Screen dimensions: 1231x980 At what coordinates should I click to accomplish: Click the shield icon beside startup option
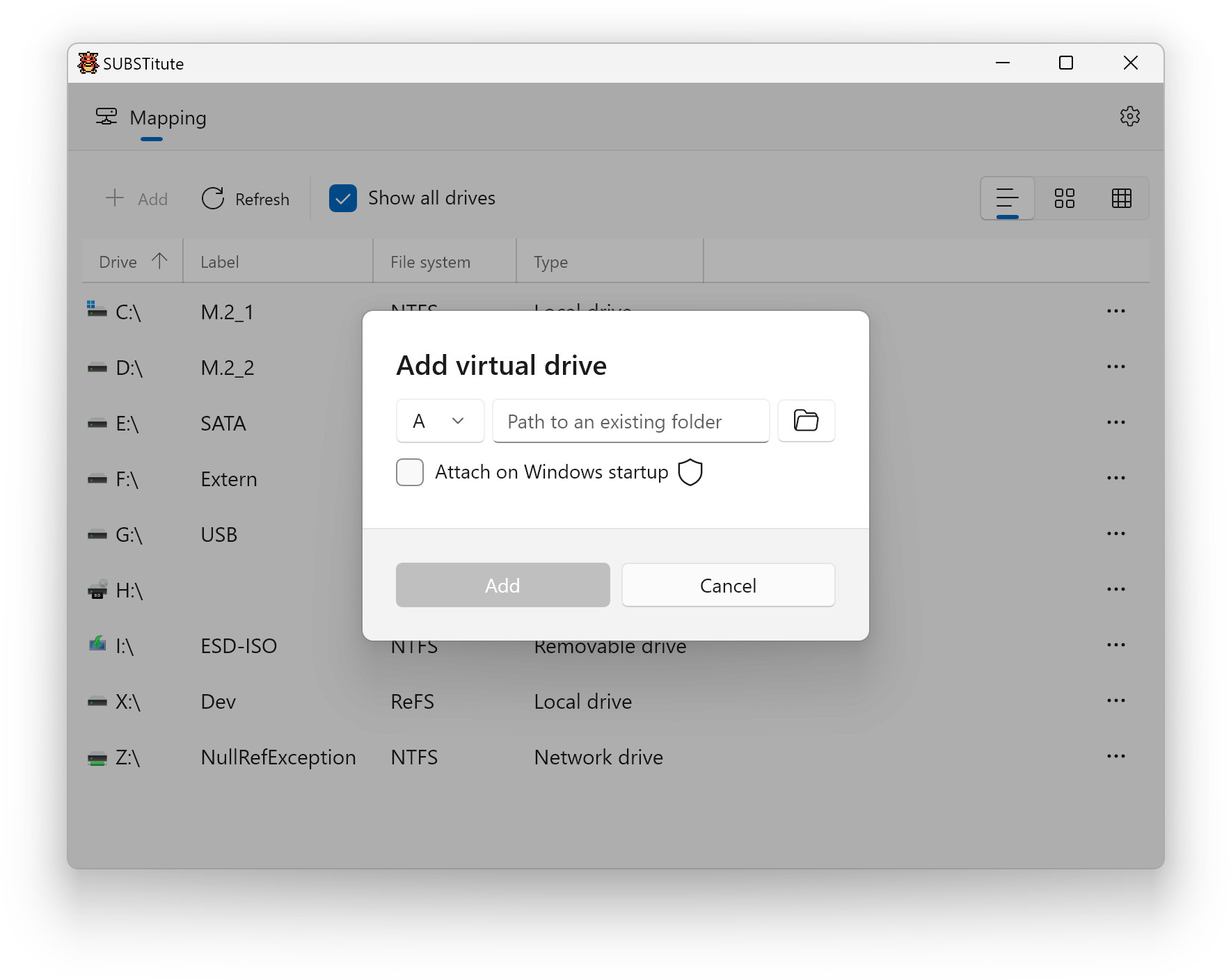690,472
